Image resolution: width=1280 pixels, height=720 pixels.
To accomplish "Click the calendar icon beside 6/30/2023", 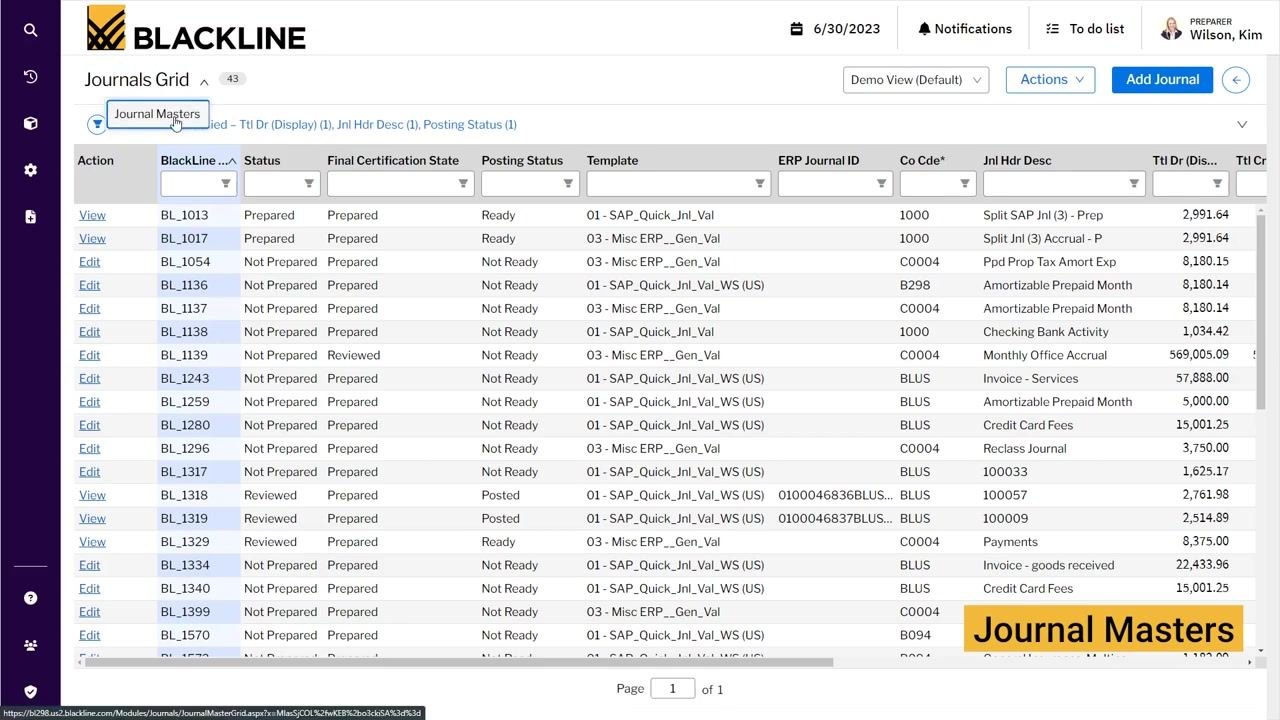I will click(x=797, y=29).
